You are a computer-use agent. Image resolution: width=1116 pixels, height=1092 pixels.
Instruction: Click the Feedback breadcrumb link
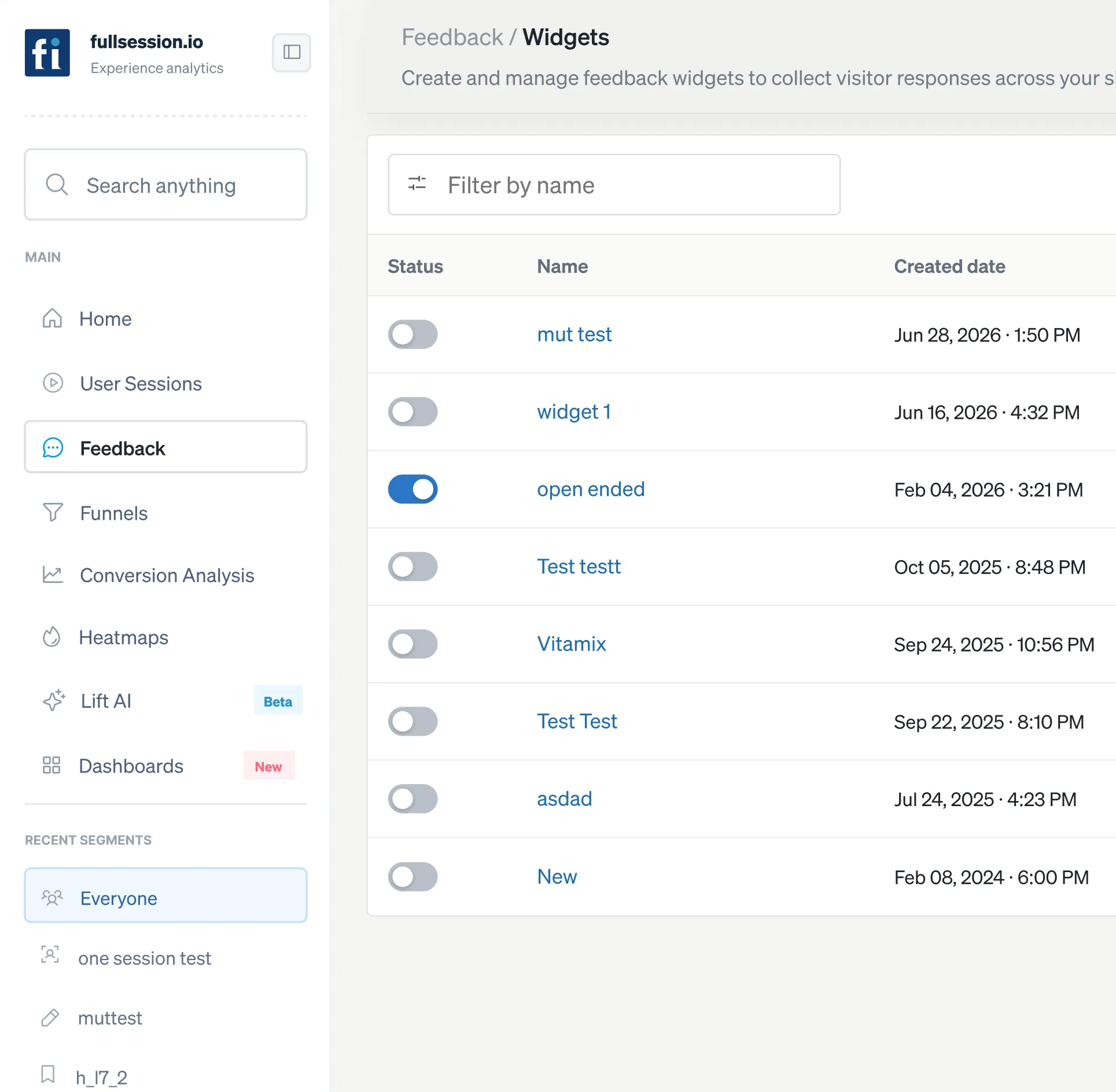(452, 38)
